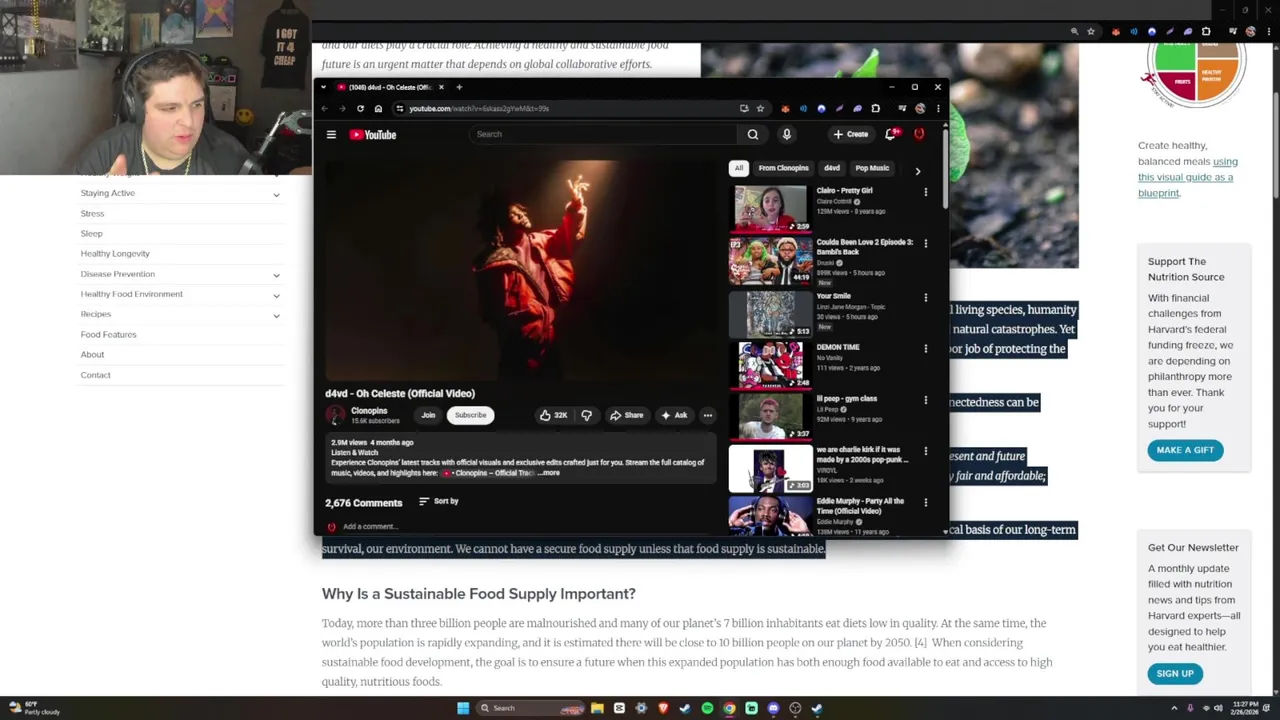Image resolution: width=1280 pixels, height=720 pixels.
Task: Open Contact page in sidebar
Action: coord(95,375)
